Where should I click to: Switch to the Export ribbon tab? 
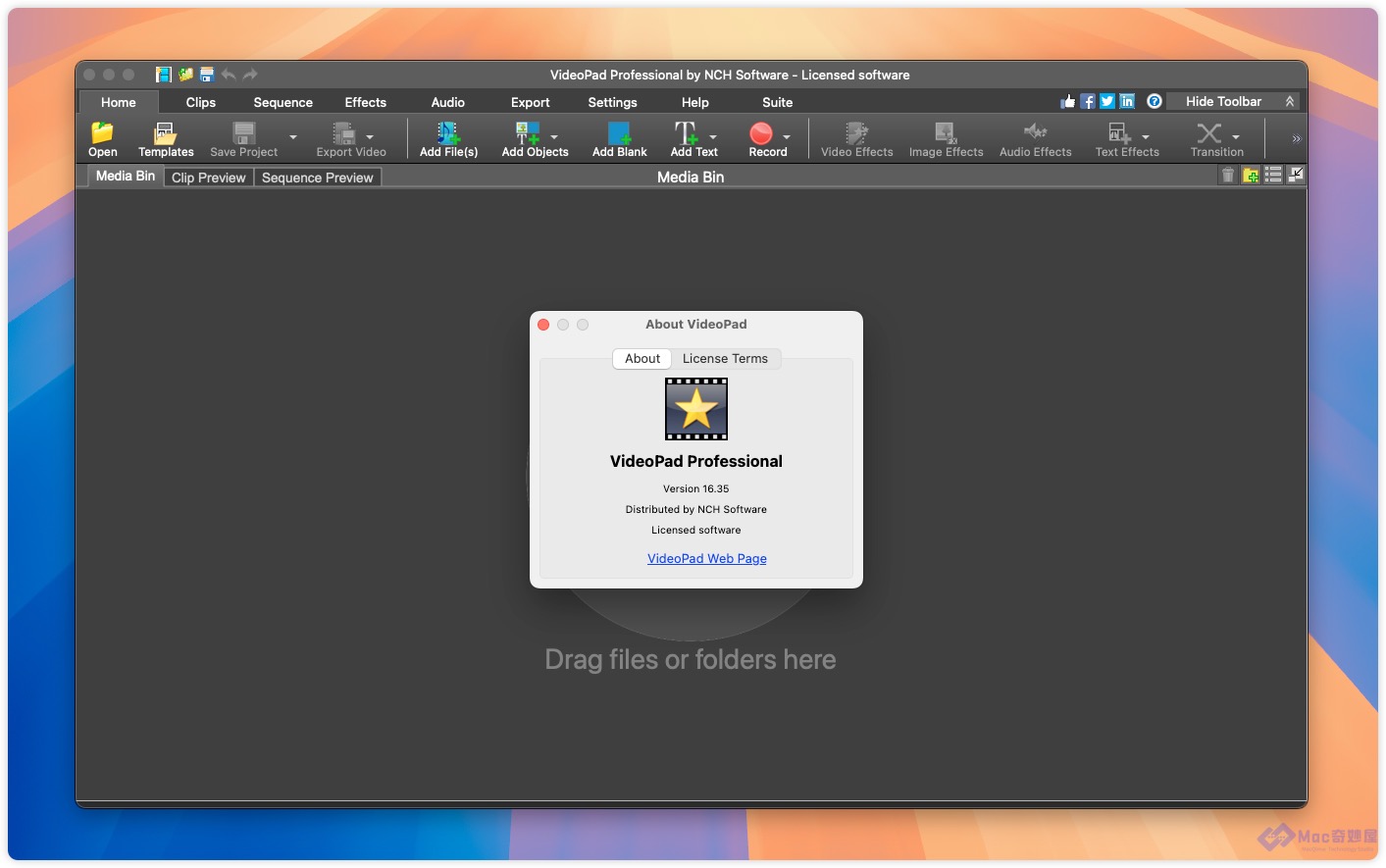(531, 102)
